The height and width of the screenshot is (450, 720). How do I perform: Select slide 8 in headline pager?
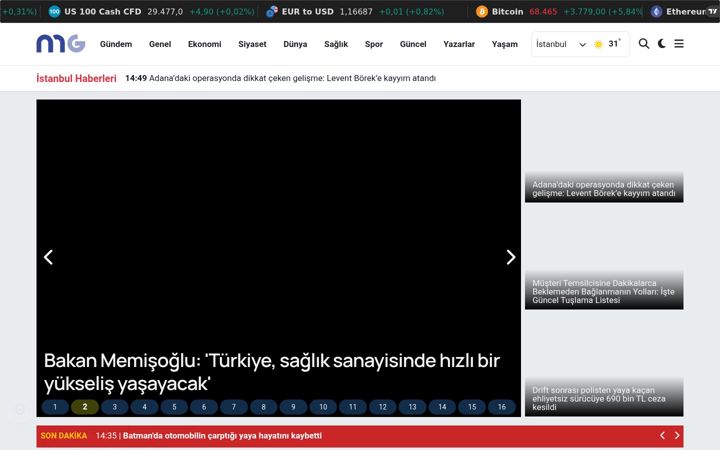264,407
